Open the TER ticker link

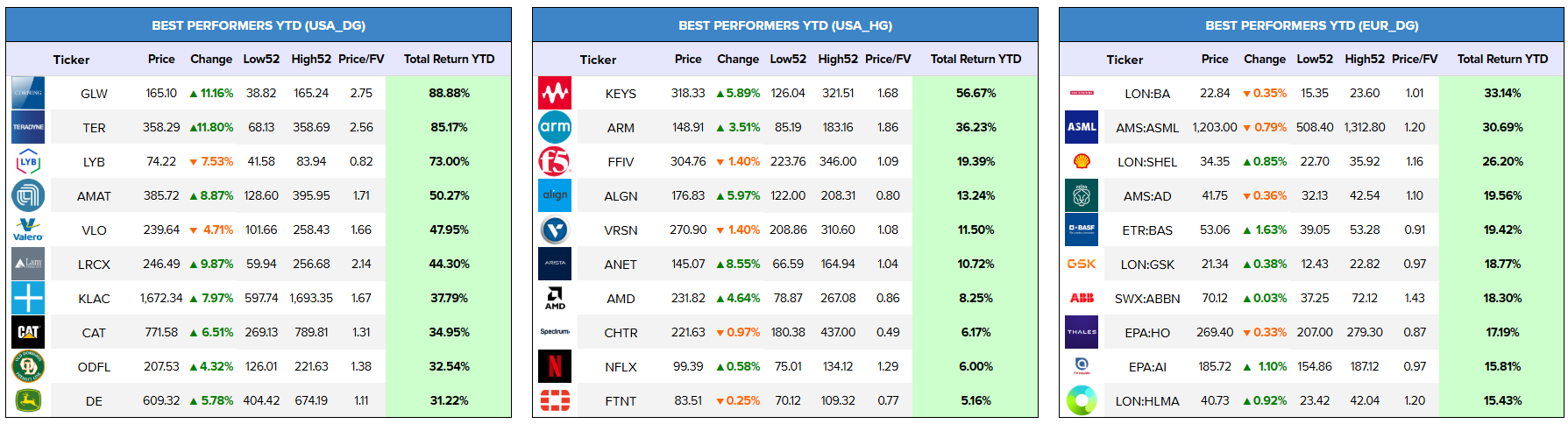[94, 128]
